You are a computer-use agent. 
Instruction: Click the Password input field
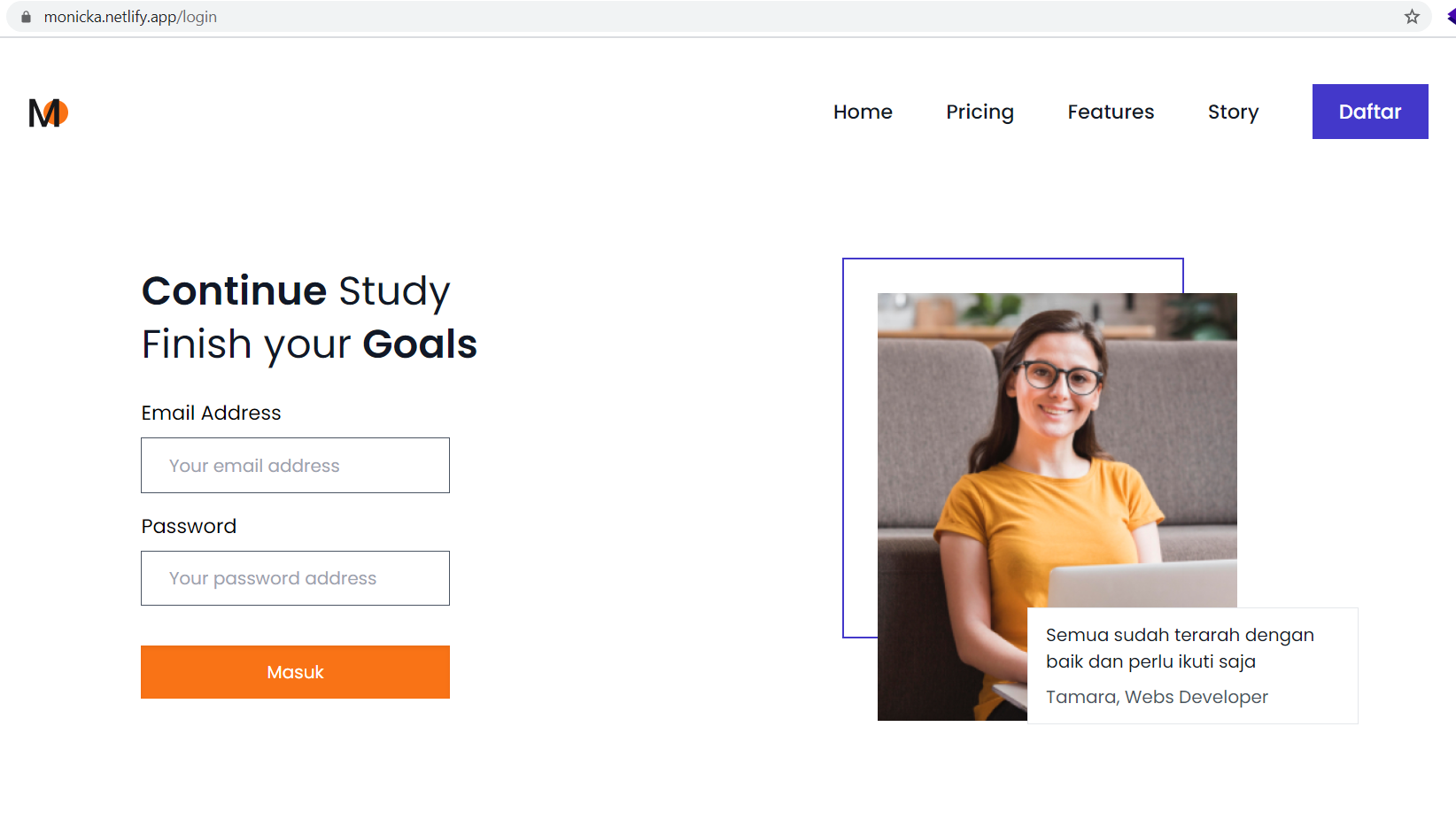(x=295, y=577)
